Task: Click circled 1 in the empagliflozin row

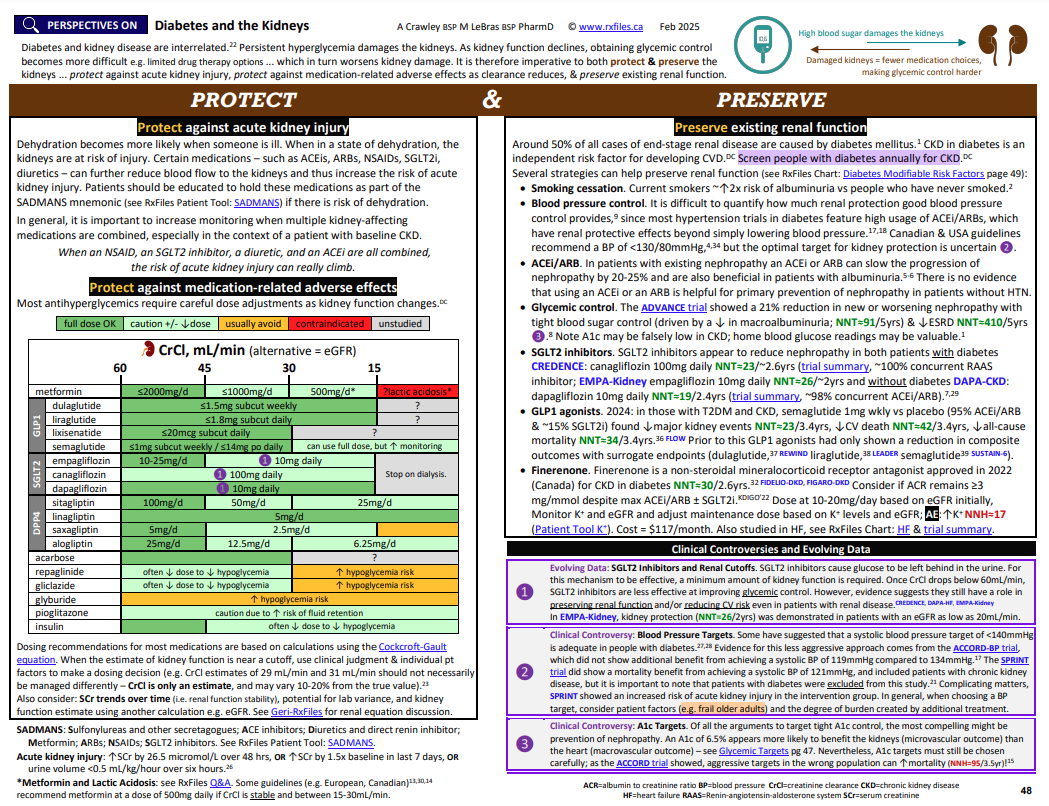Action: 265,461
